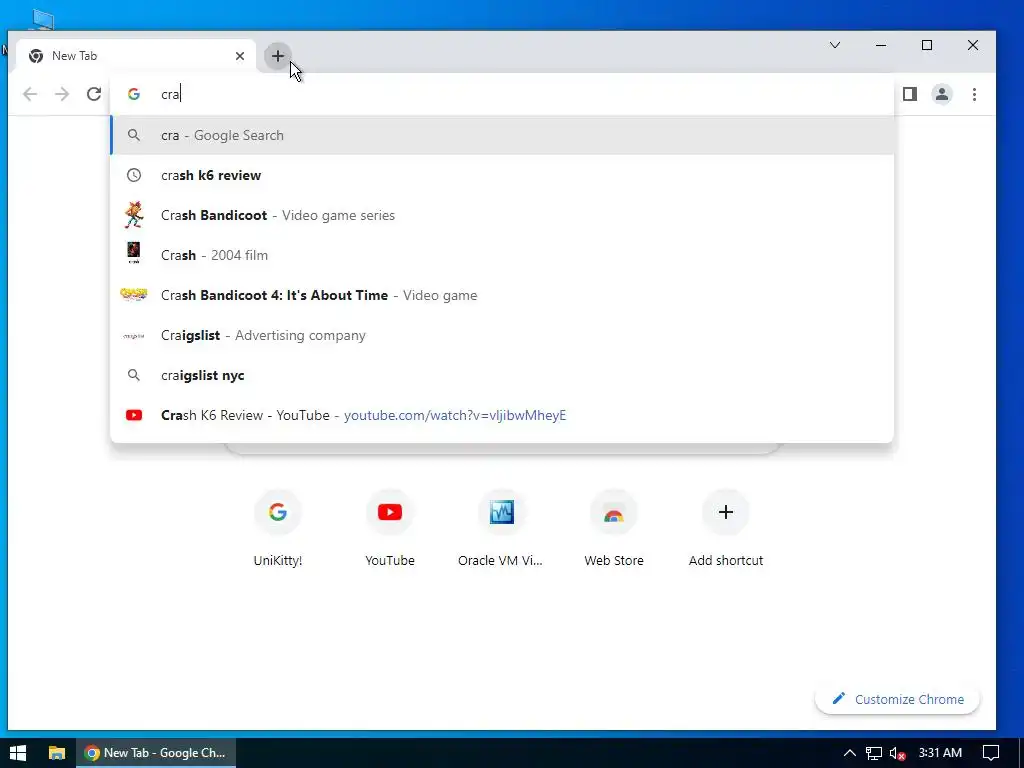
Task: Click the 'Web Store' shortcut label
Action: 614,560
